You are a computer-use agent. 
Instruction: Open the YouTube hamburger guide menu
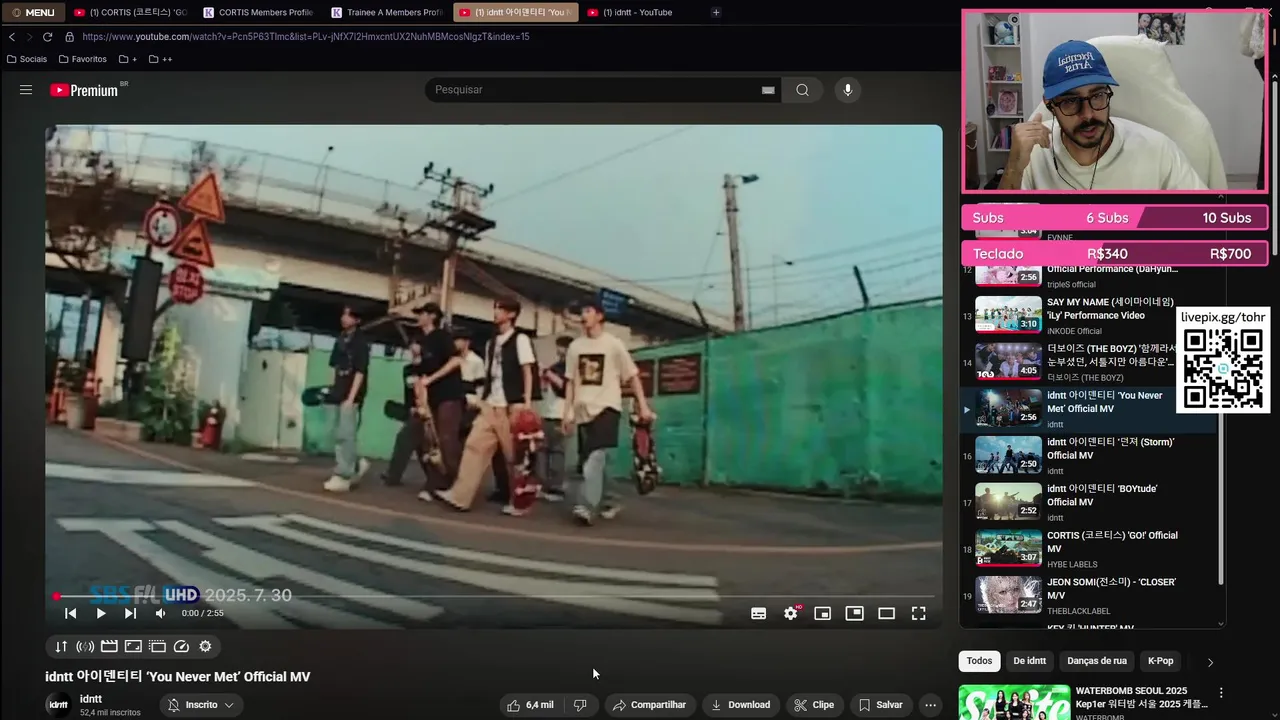coord(26,90)
